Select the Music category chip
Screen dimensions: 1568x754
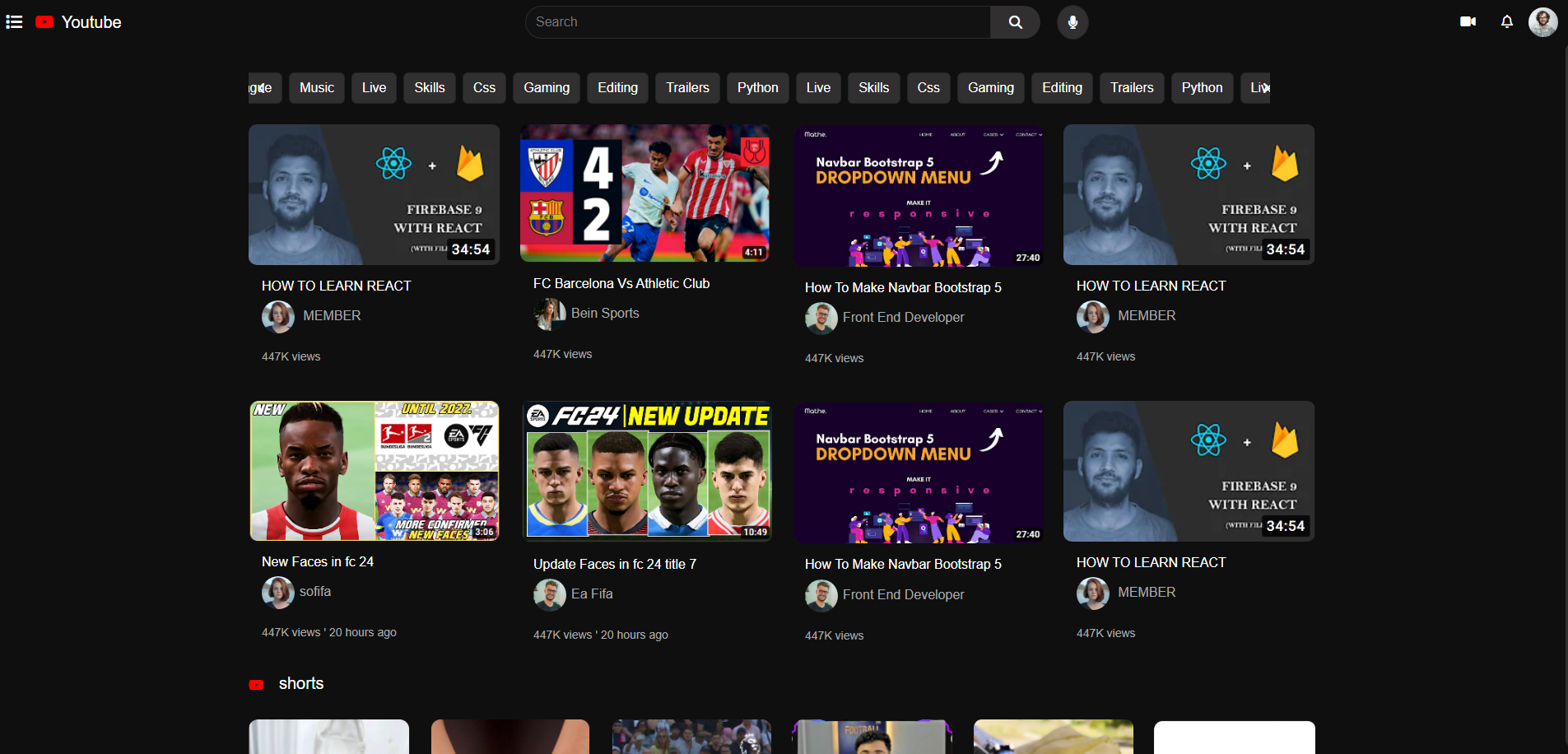316,88
